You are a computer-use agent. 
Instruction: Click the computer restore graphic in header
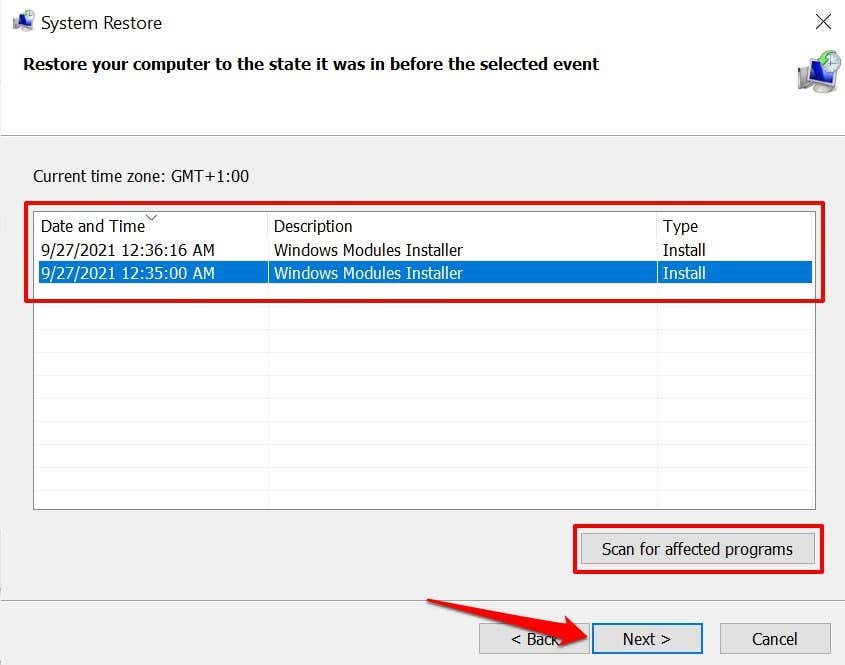pos(818,72)
